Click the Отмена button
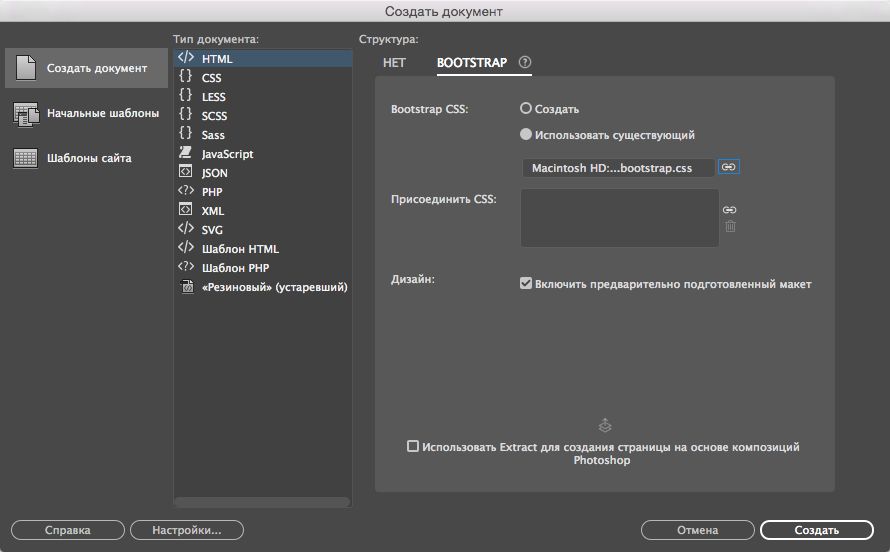Screen dimensions: 890x552 [x=698, y=530]
